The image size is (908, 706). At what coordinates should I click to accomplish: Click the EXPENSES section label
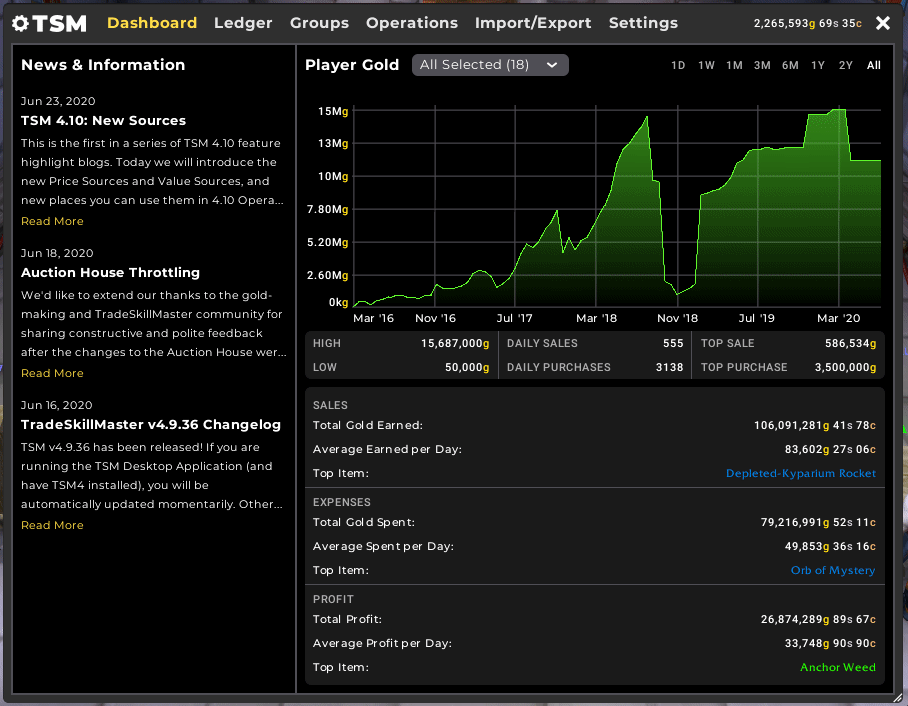click(342, 503)
